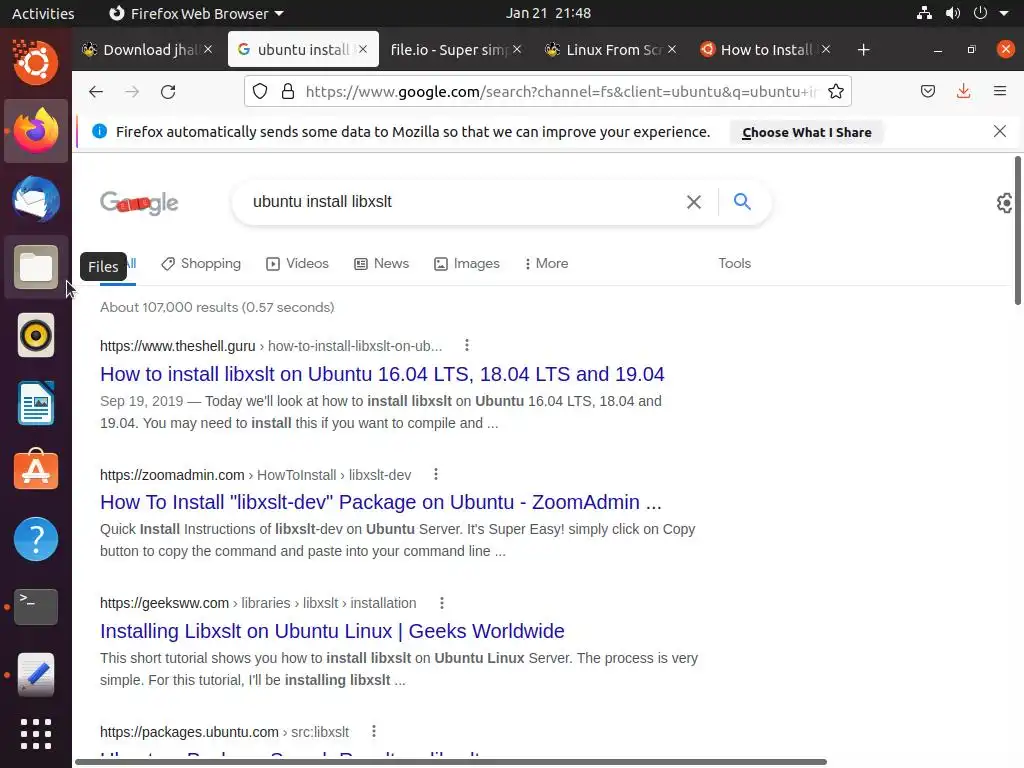Open the Firefox downloads panel
The width and height of the screenshot is (1024, 768).
963,91
